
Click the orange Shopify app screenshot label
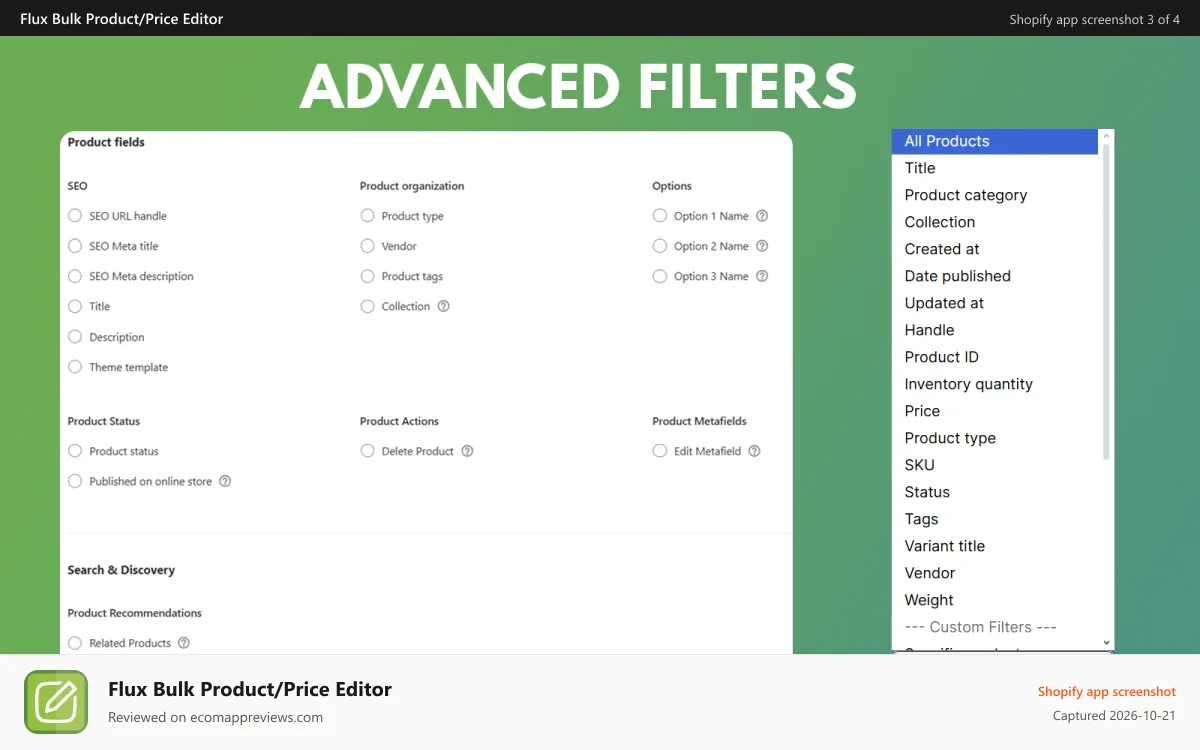tap(1107, 691)
